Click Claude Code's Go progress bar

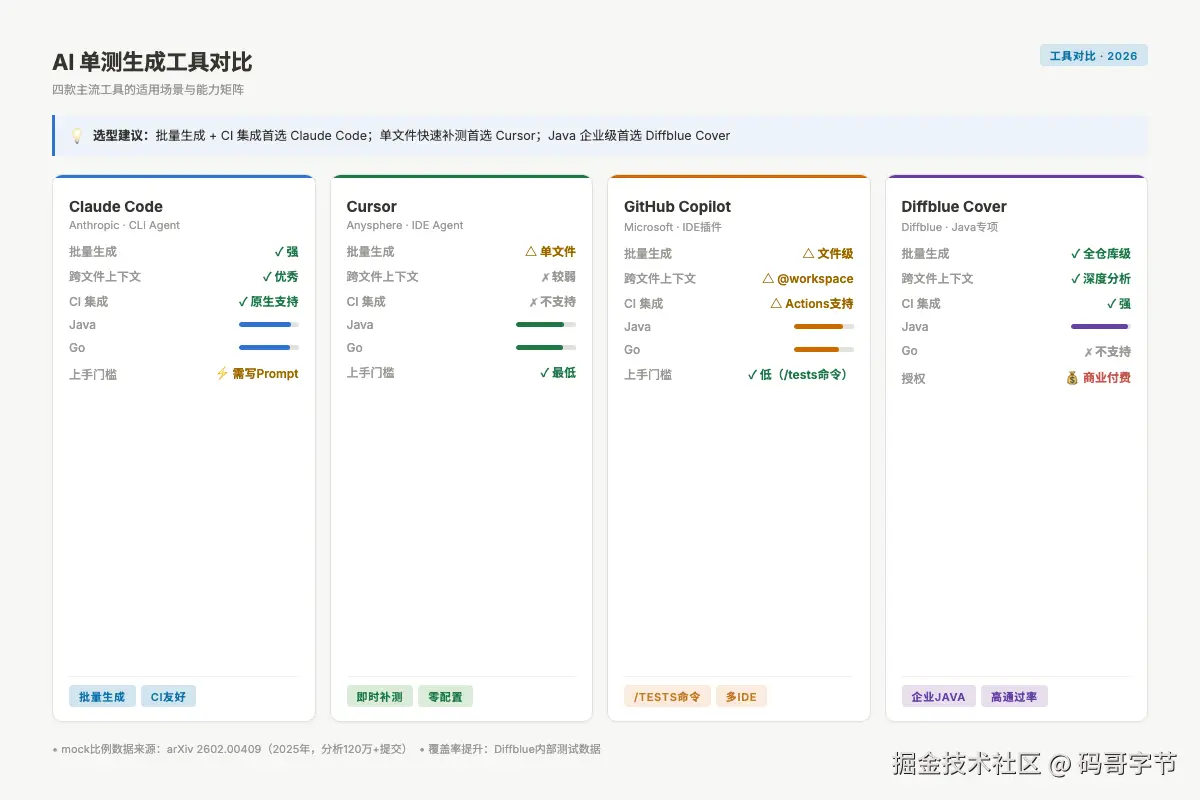pyautogui.click(x=269, y=348)
